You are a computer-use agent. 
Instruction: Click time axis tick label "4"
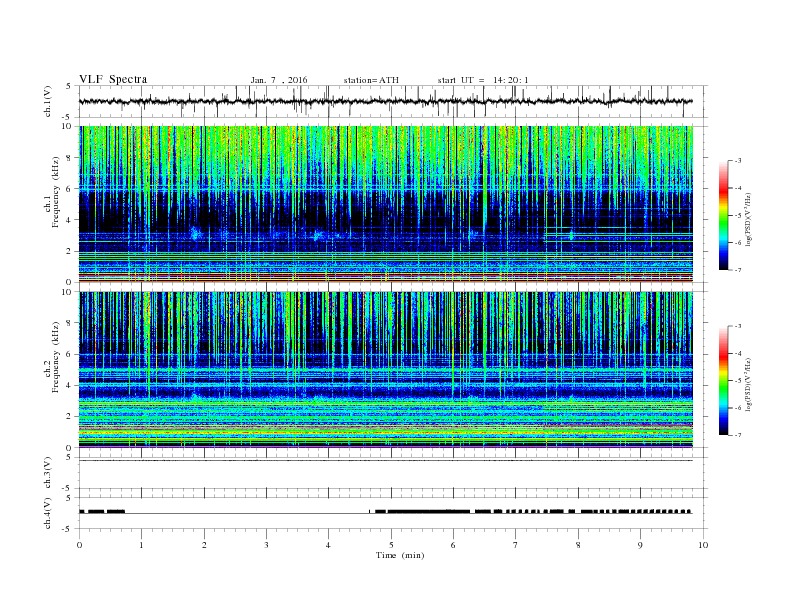[329, 545]
